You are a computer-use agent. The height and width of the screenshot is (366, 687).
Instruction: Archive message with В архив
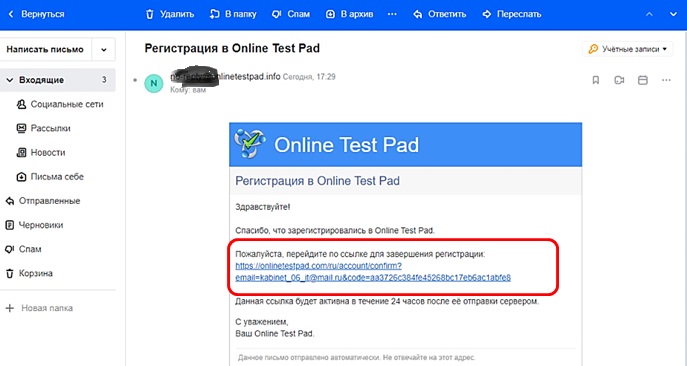pos(349,14)
